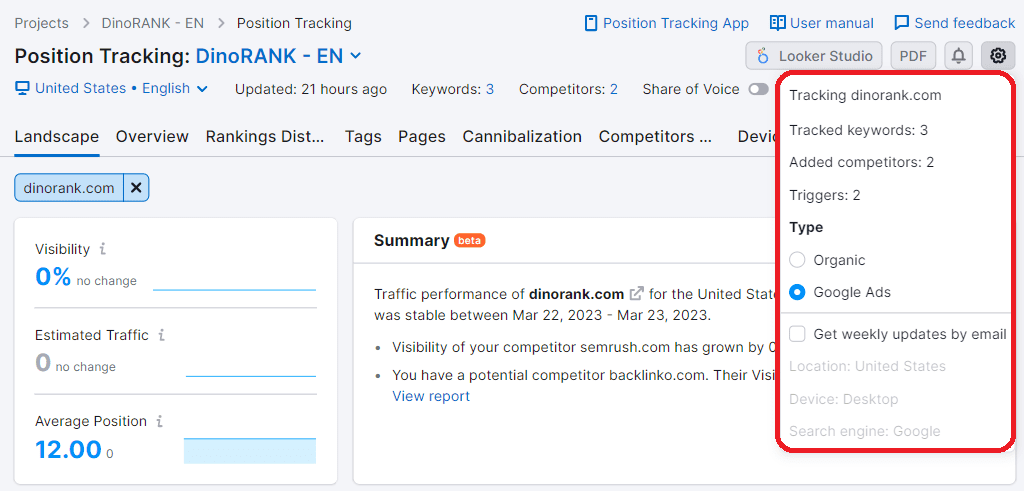This screenshot has height=491, width=1024.
Task: Switch to the Landscape tab
Action: click(x=57, y=137)
